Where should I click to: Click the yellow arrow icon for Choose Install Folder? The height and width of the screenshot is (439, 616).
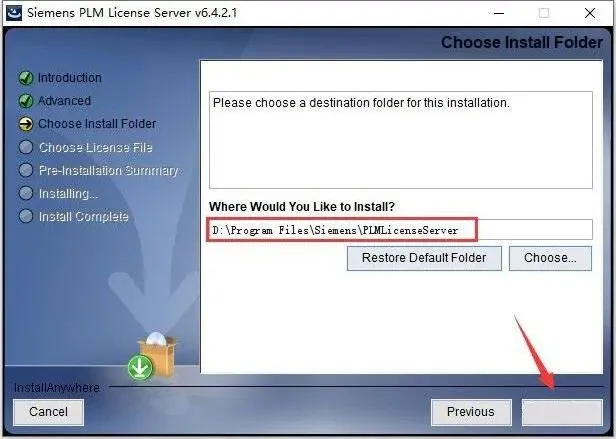pyautogui.click(x=26, y=124)
